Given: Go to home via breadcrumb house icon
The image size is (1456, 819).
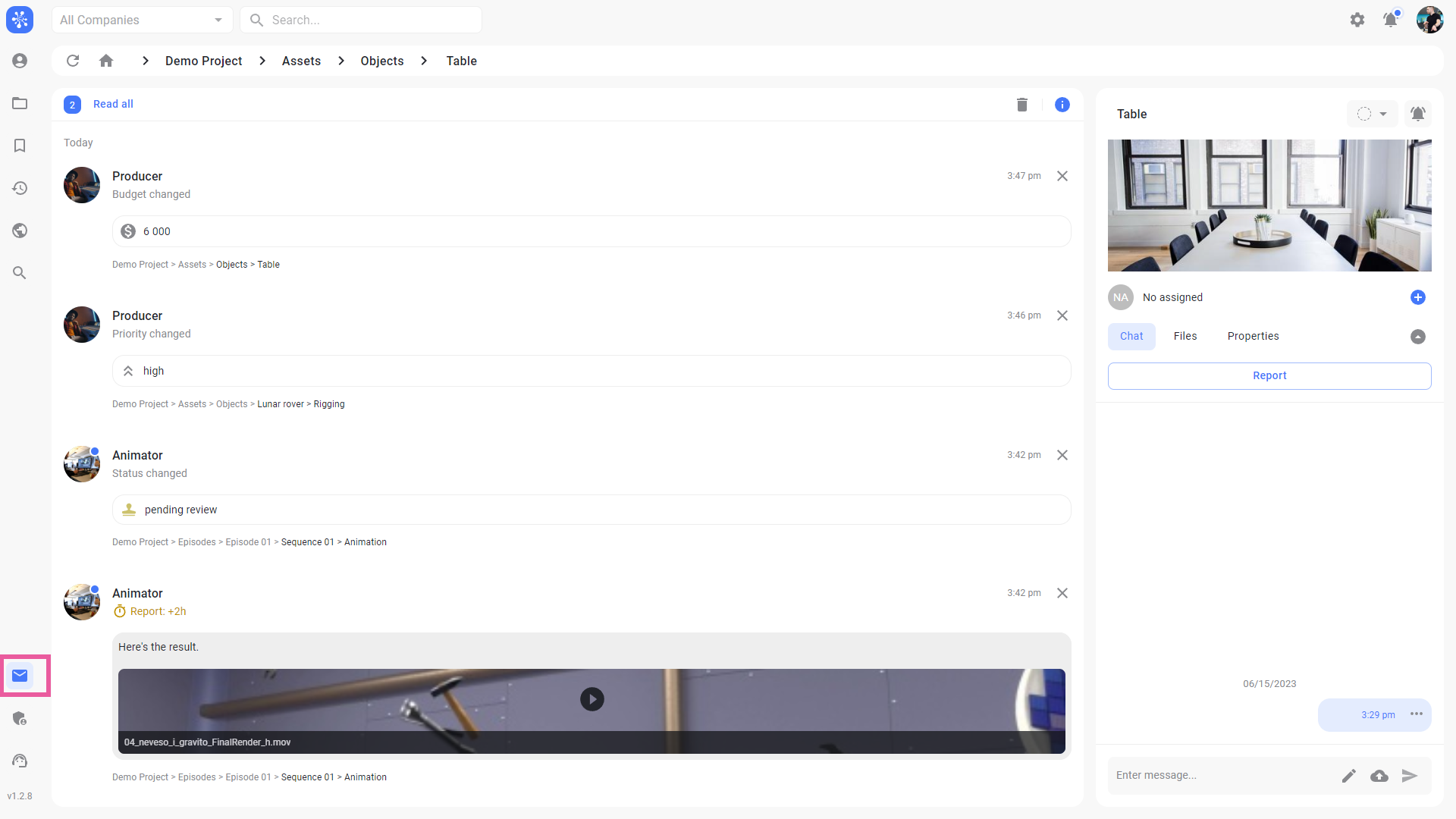Looking at the screenshot, I should [106, 61].
